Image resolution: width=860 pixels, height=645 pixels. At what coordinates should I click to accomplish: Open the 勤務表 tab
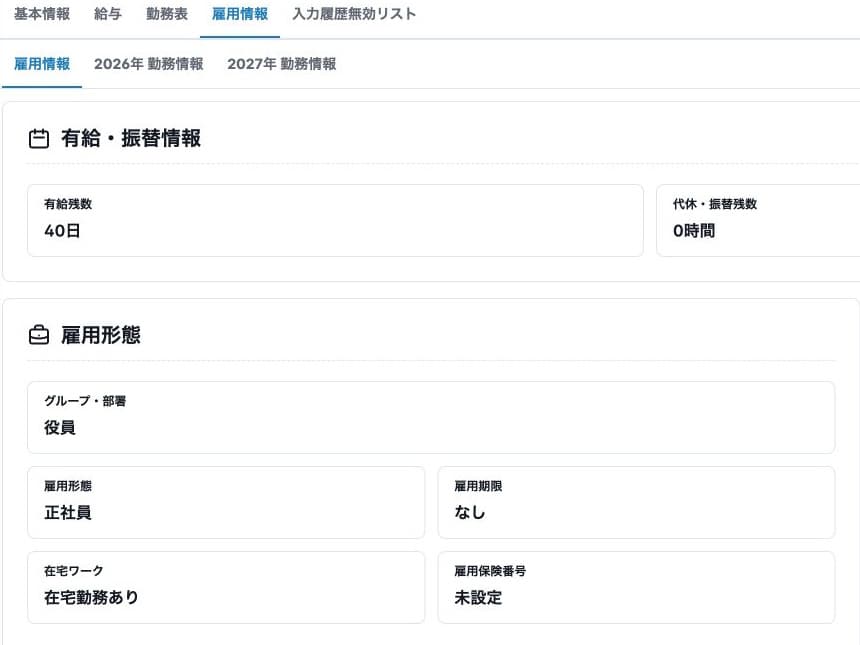click(x=167, y=14)
